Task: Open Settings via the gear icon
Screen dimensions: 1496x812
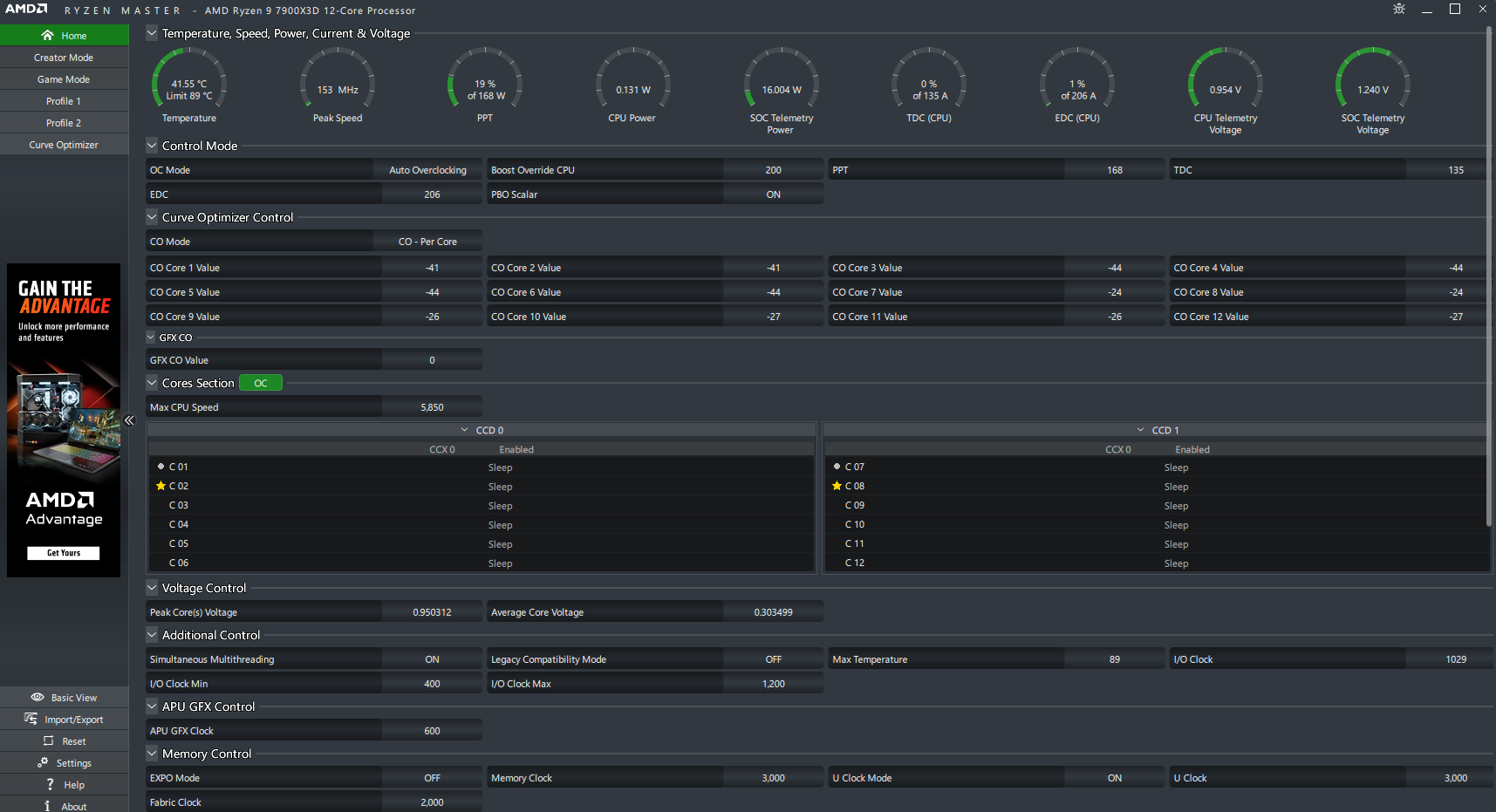Action: point(43,763)
